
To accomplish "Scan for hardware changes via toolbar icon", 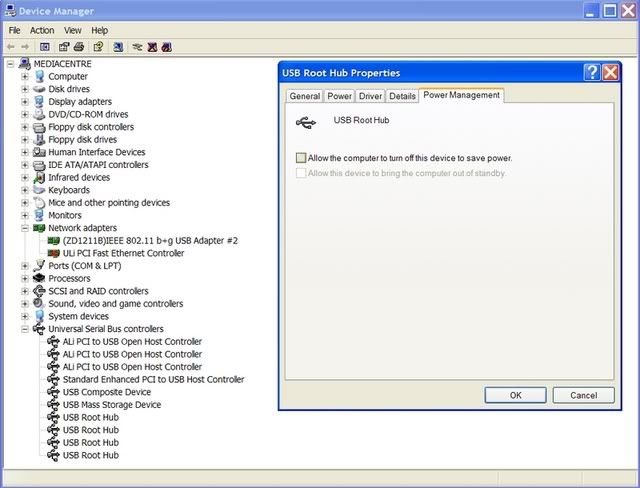I will (x=118, y=47).
